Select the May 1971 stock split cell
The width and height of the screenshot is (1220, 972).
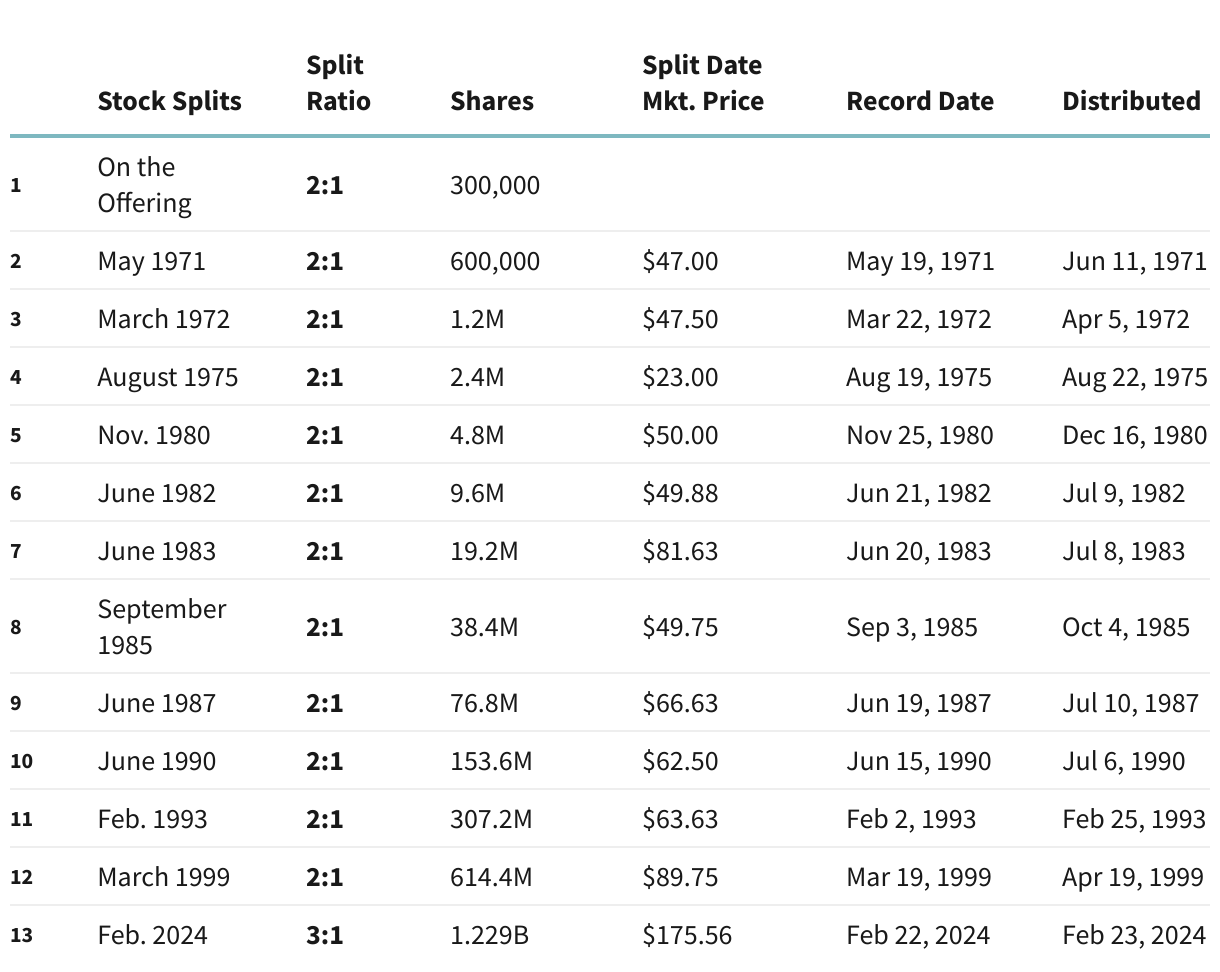[151, 261]
